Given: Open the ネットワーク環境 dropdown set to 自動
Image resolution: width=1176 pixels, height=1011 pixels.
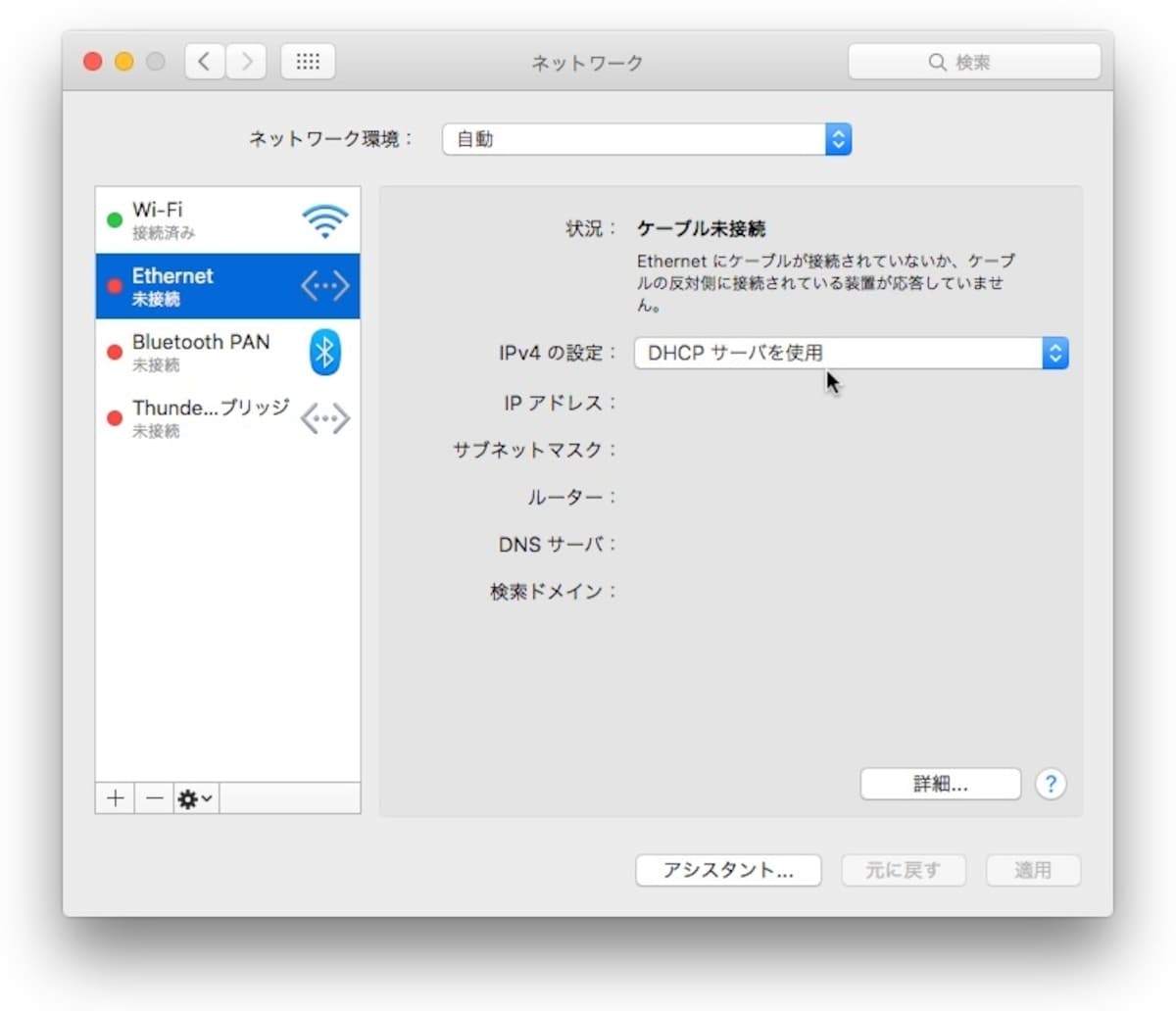Looking at the screenshot, I should 647,139.
